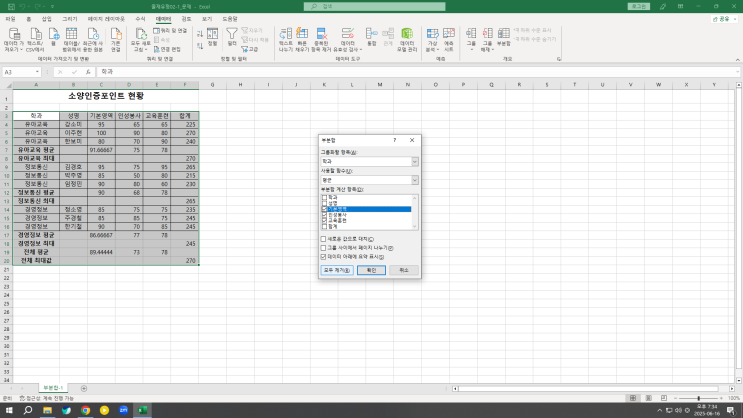Switch to the Insert (삽입) tab

click(x=46, y=19)
